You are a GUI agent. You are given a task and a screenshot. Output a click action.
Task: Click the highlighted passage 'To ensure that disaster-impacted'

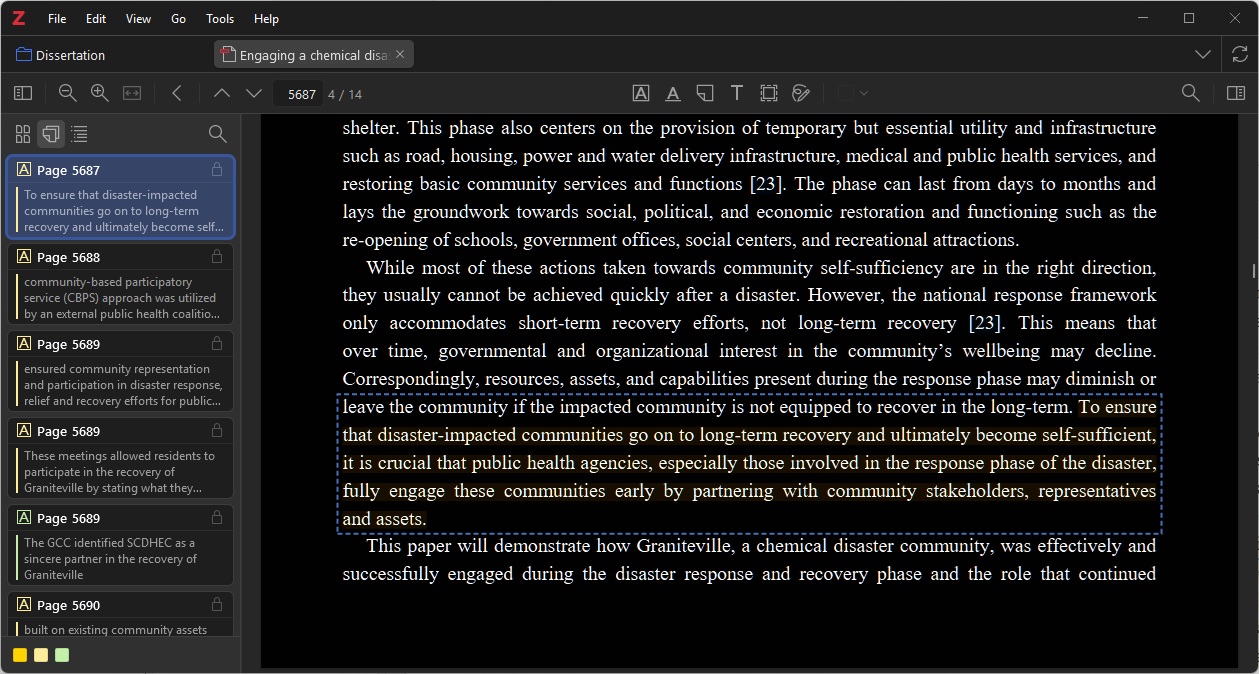(x=749, y=463)
